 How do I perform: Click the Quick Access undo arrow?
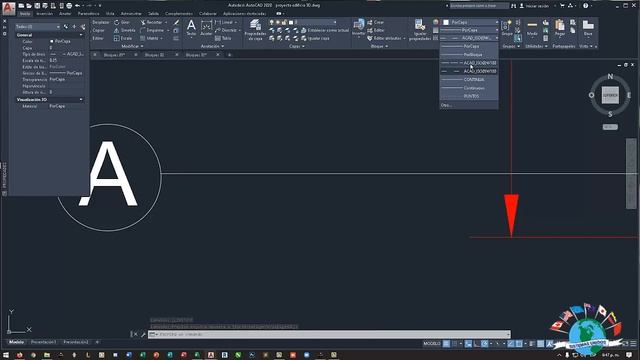[77, 6]
